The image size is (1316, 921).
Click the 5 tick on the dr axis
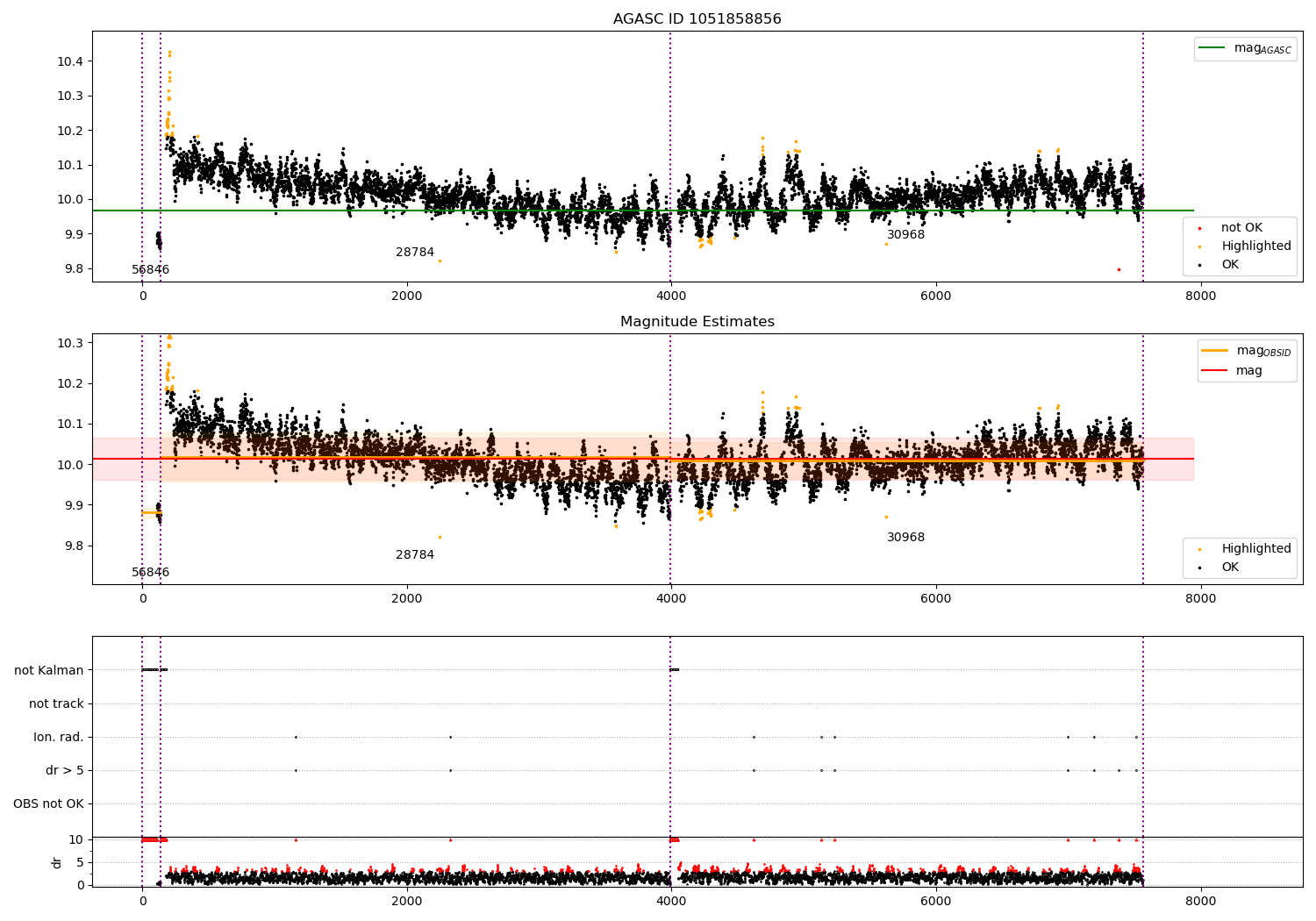[81, 863]
